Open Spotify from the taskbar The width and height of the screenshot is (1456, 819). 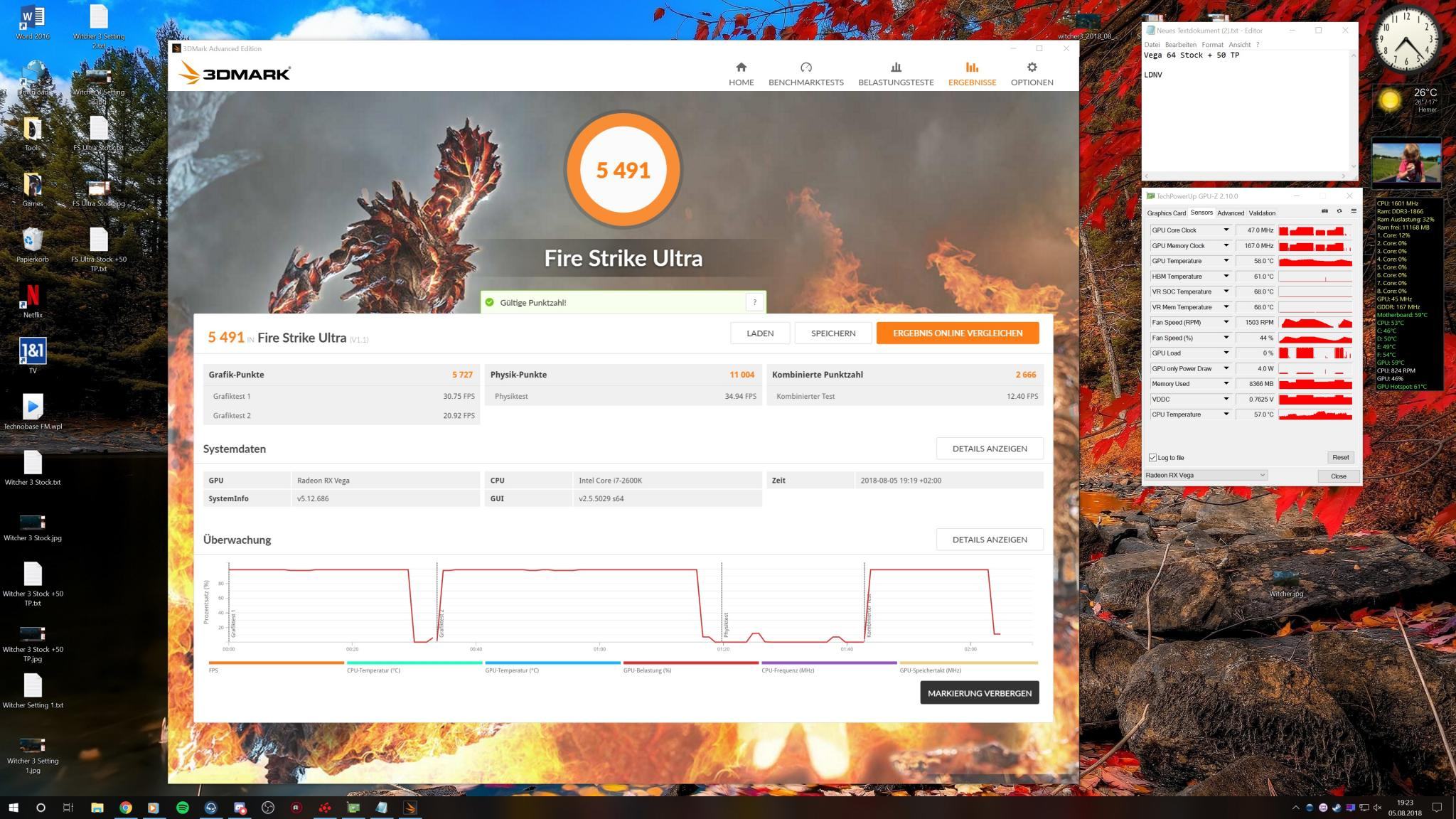(x=183, y=807)
